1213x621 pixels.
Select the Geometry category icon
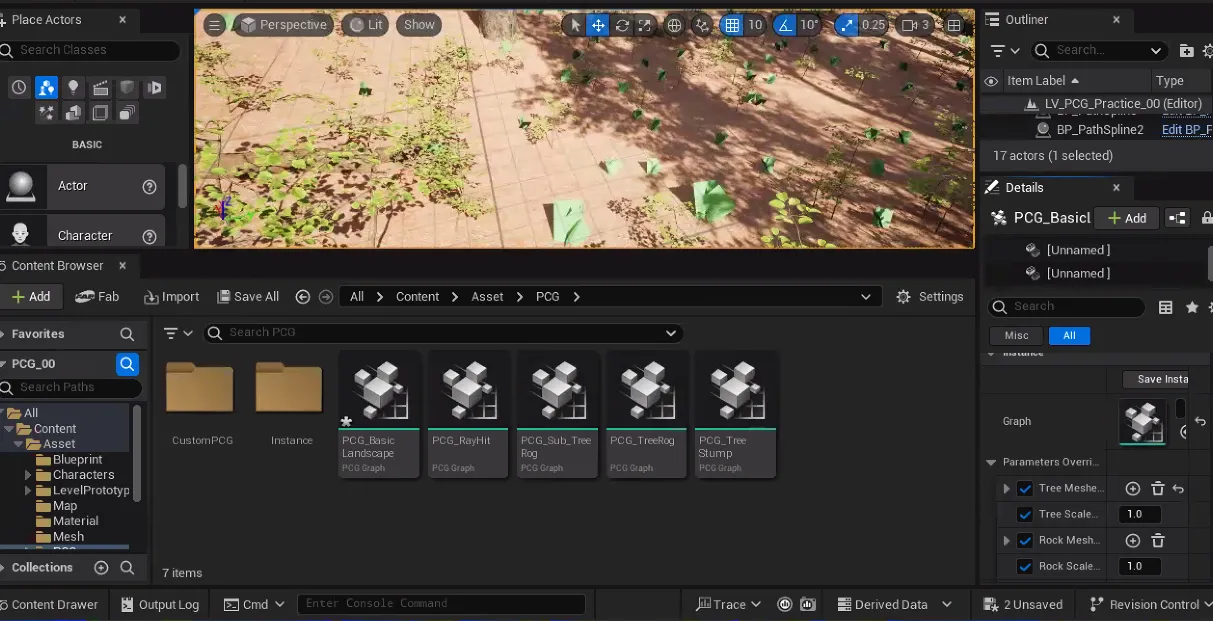[x=73, y=114]
